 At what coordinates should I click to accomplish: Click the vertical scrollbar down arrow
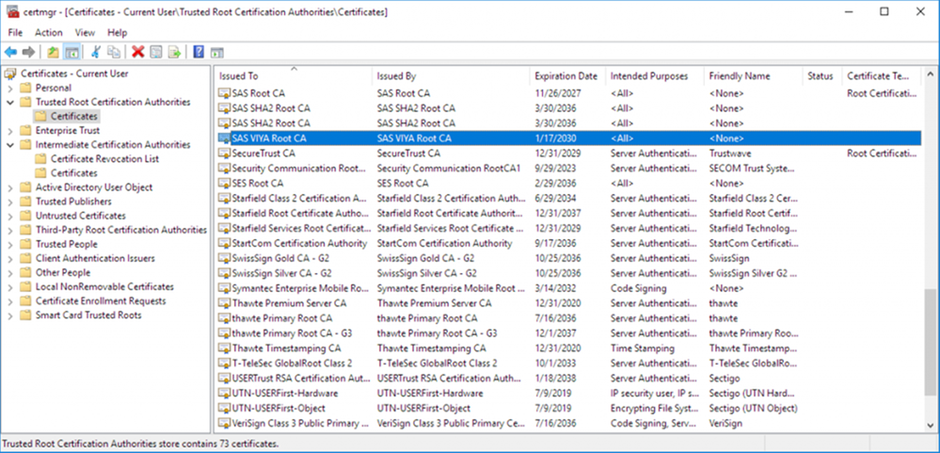point(931,424)
